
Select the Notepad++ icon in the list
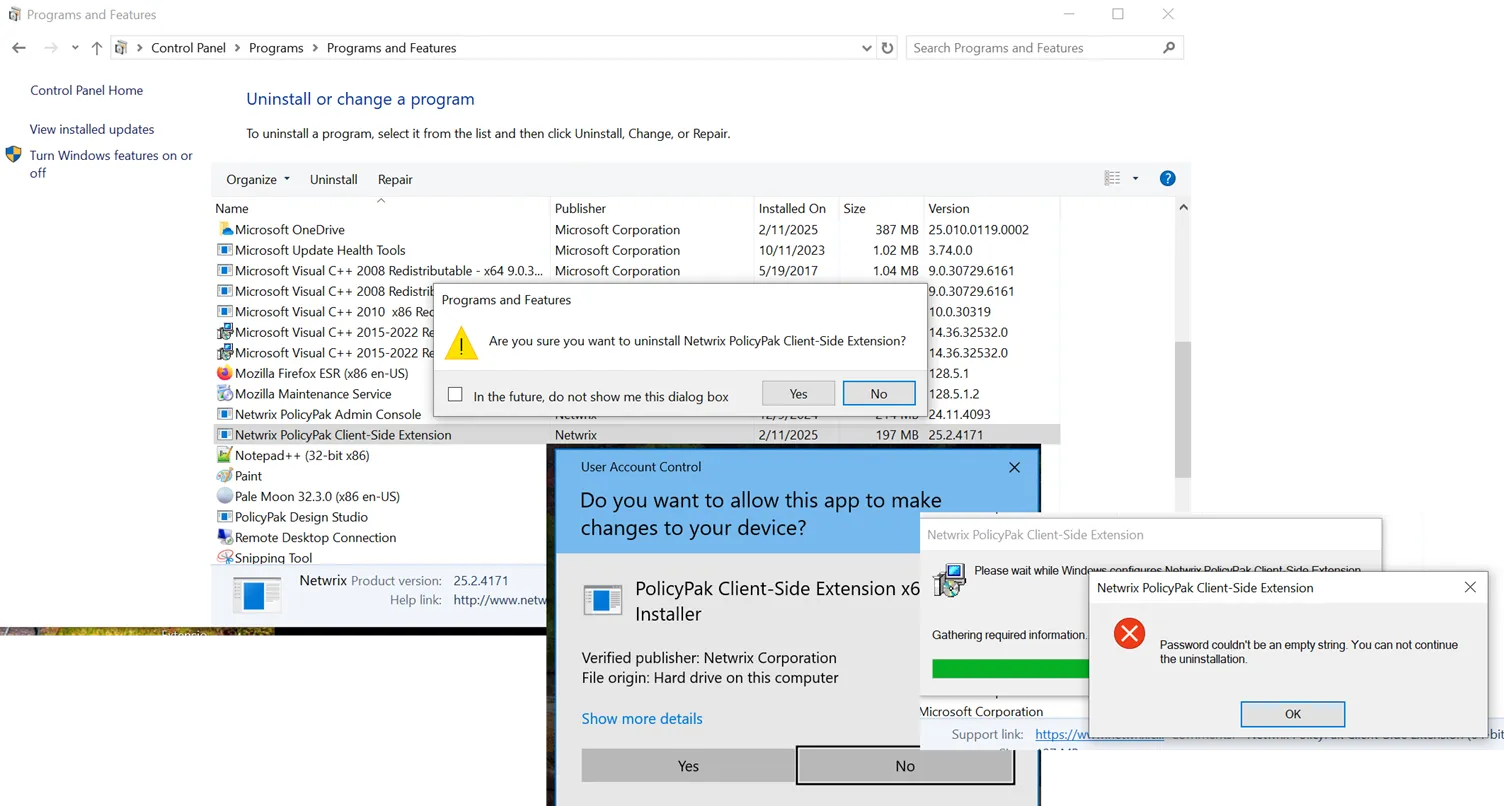click(x=225, y=455)
